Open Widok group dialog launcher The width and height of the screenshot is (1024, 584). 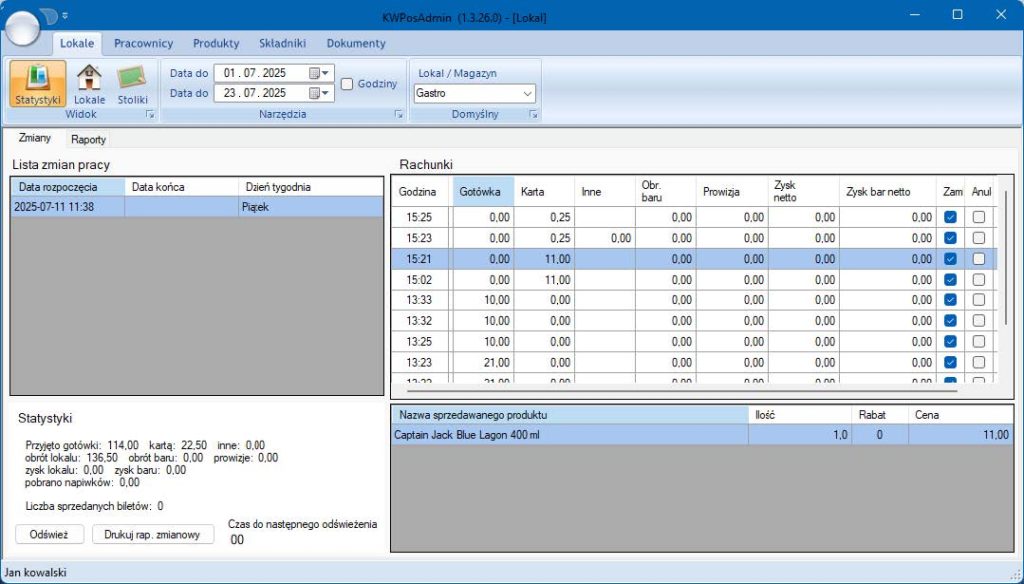(150, 116)
